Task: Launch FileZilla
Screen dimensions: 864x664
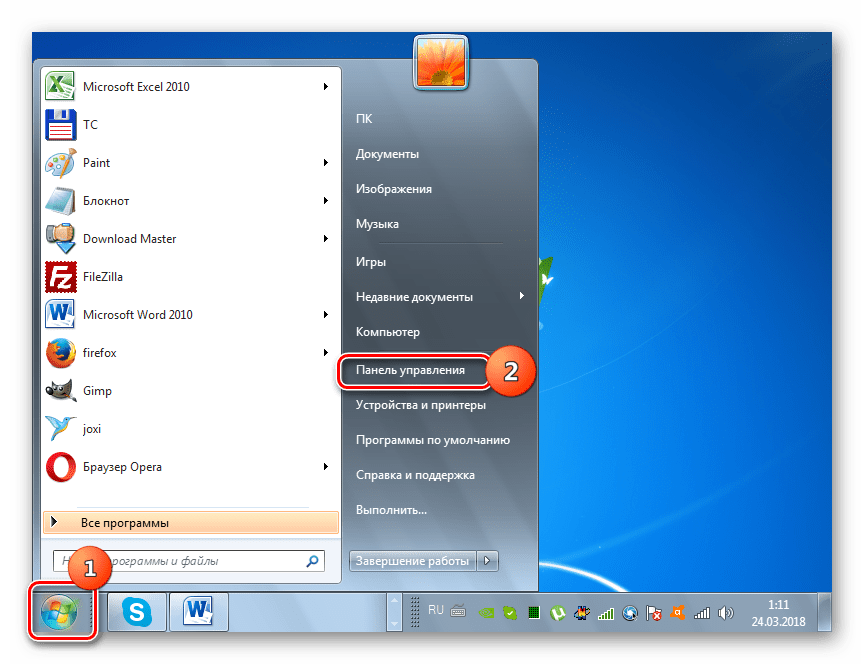Action: click(x=191, y=277)
